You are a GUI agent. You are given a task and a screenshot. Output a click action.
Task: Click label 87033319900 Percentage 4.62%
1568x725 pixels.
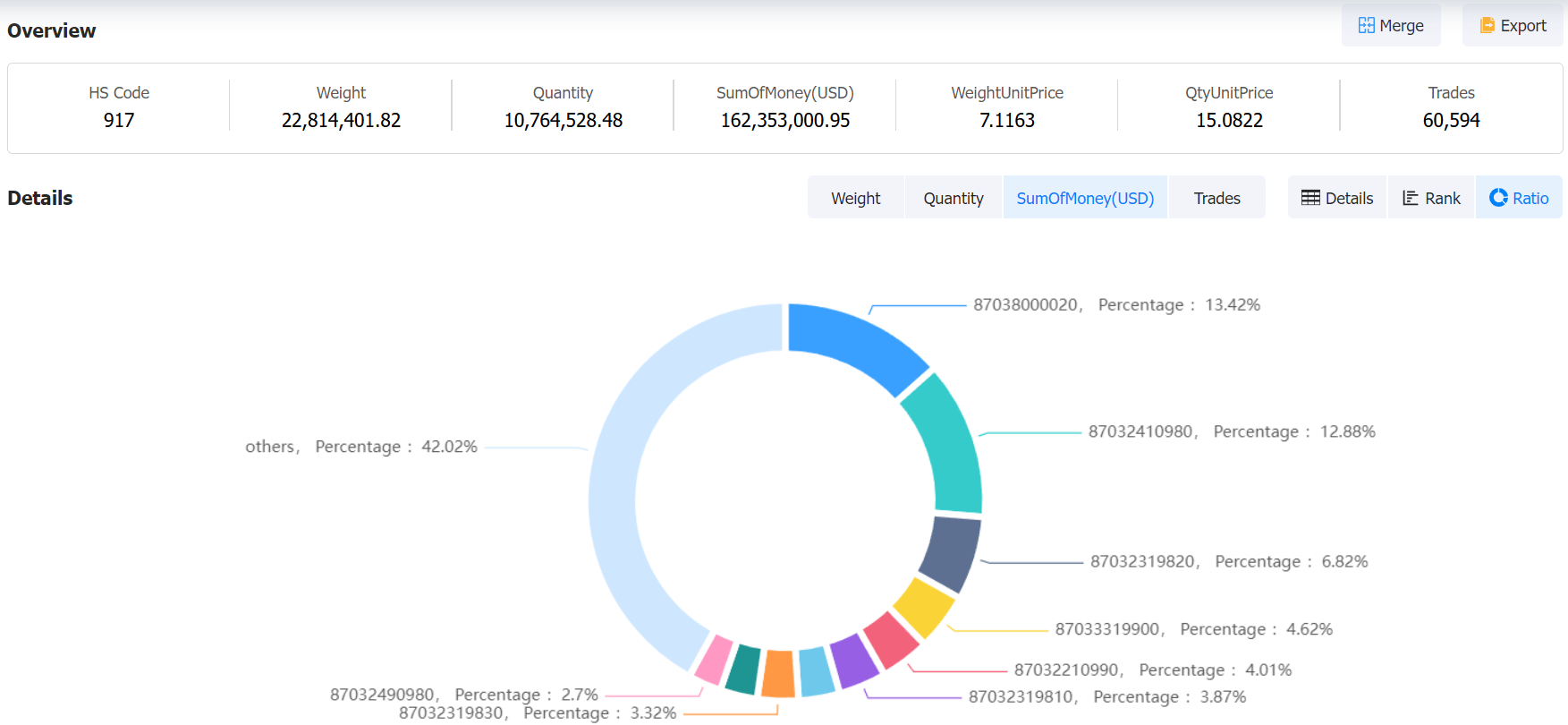(x=1194, y=629)
